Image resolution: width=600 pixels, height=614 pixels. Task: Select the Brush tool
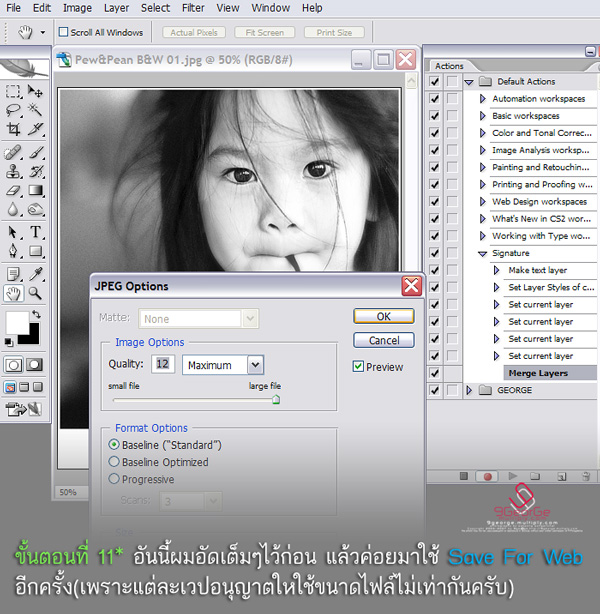pyautogui.click(x=35, y=152)
